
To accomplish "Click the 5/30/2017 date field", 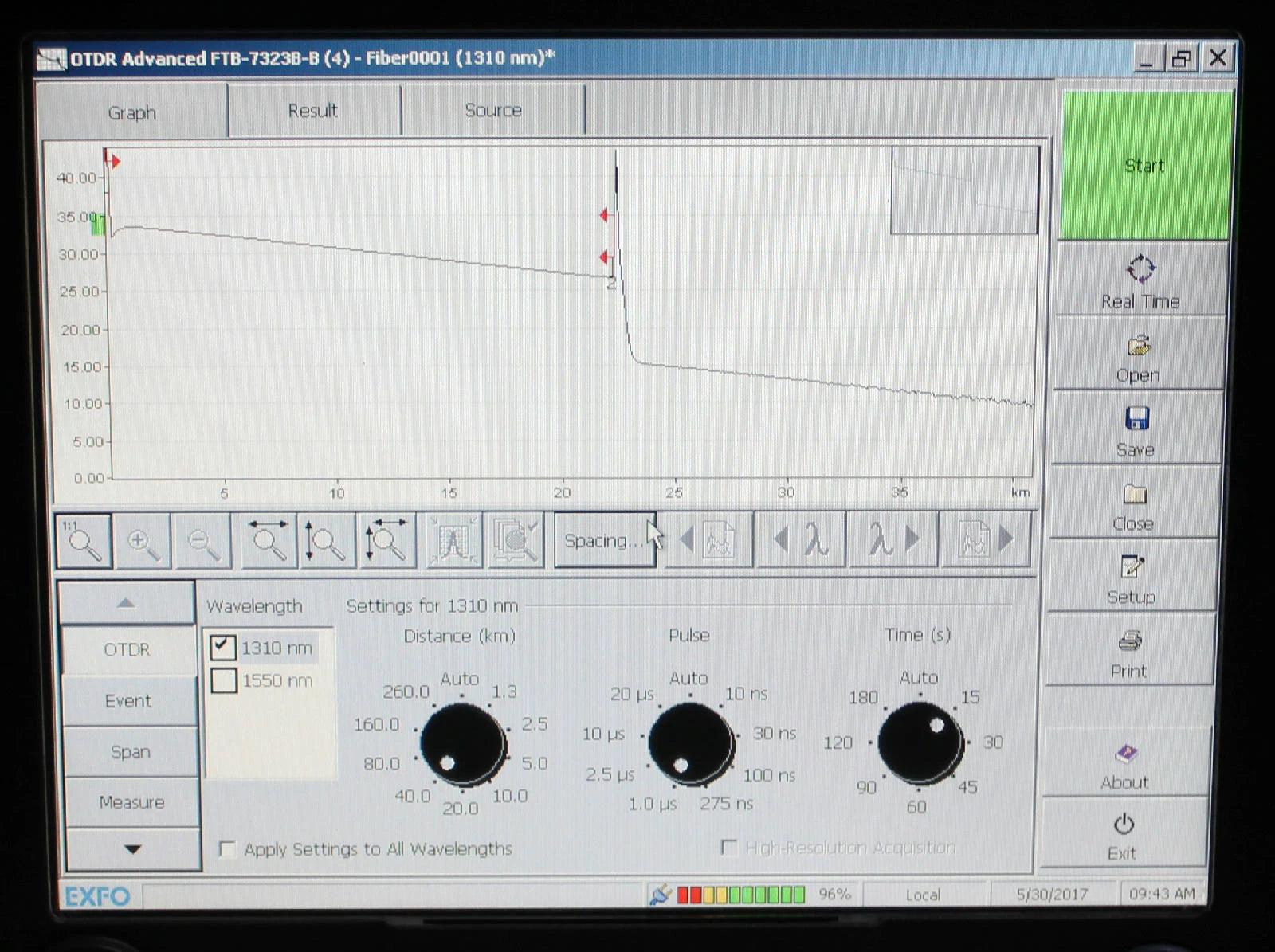I will (x=1052, y=895).
